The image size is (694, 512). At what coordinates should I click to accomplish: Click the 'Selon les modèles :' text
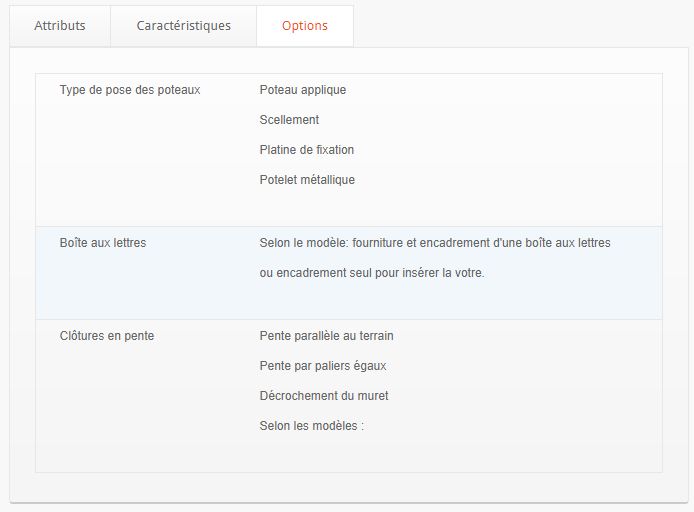311,426
